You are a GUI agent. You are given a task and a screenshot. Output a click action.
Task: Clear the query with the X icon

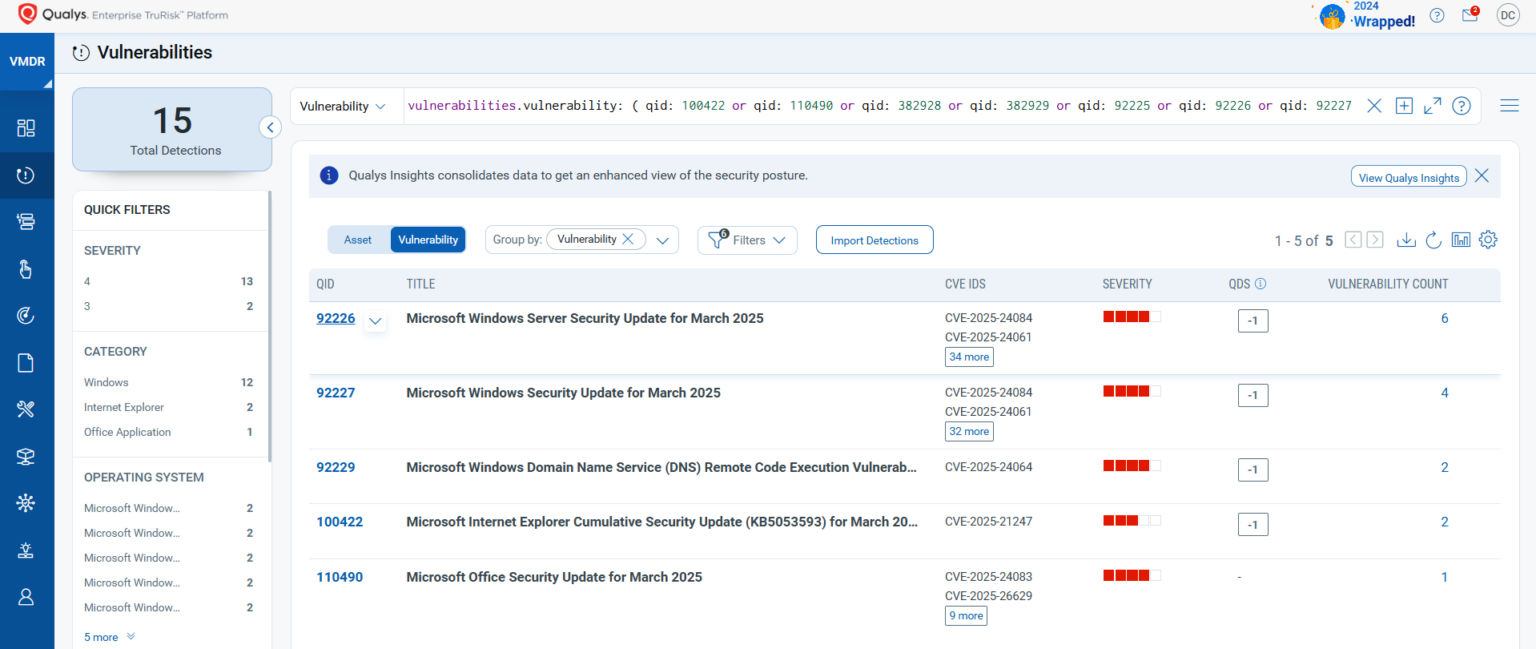pyautogui.click(x=1374, y=105)
